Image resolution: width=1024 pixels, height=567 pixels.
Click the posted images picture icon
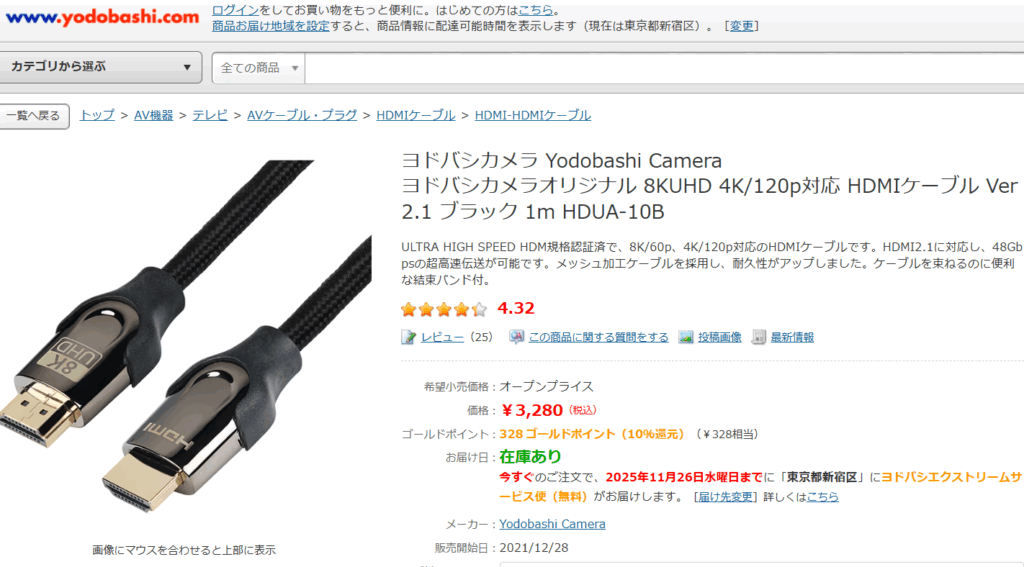point(686,337)
